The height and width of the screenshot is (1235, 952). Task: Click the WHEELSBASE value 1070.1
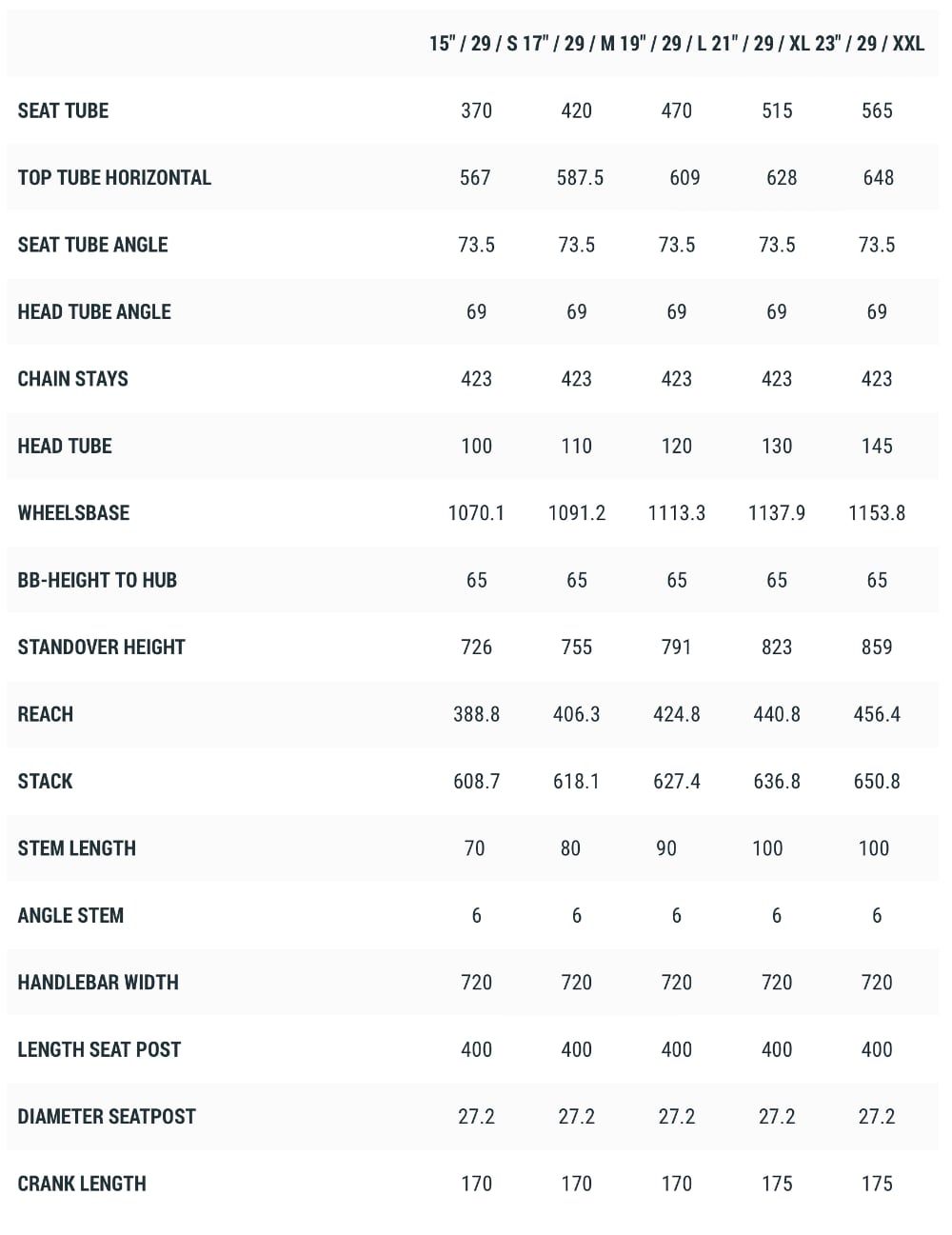(476, 513)
